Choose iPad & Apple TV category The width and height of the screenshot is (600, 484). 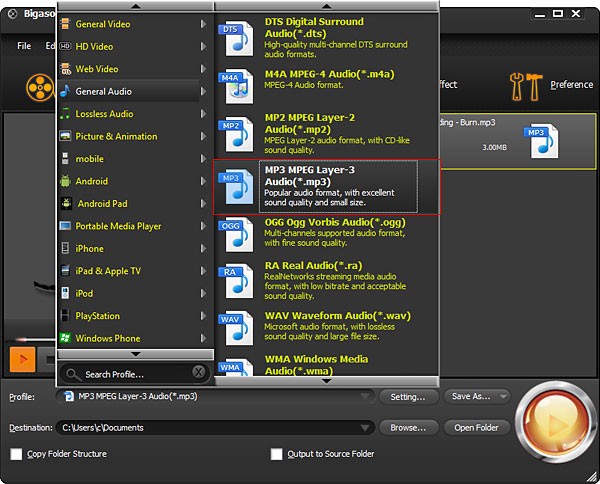133,271
